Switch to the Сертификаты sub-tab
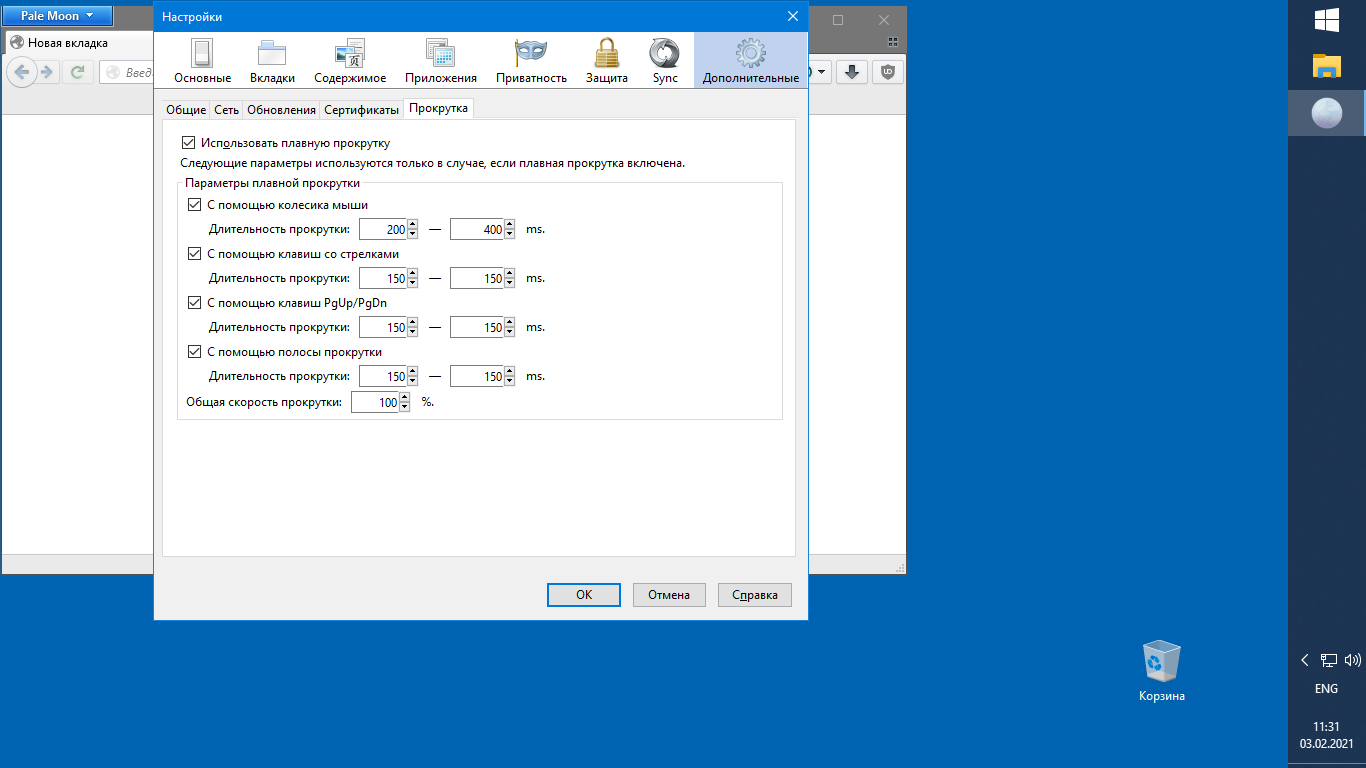 click(x=361, y=110)
